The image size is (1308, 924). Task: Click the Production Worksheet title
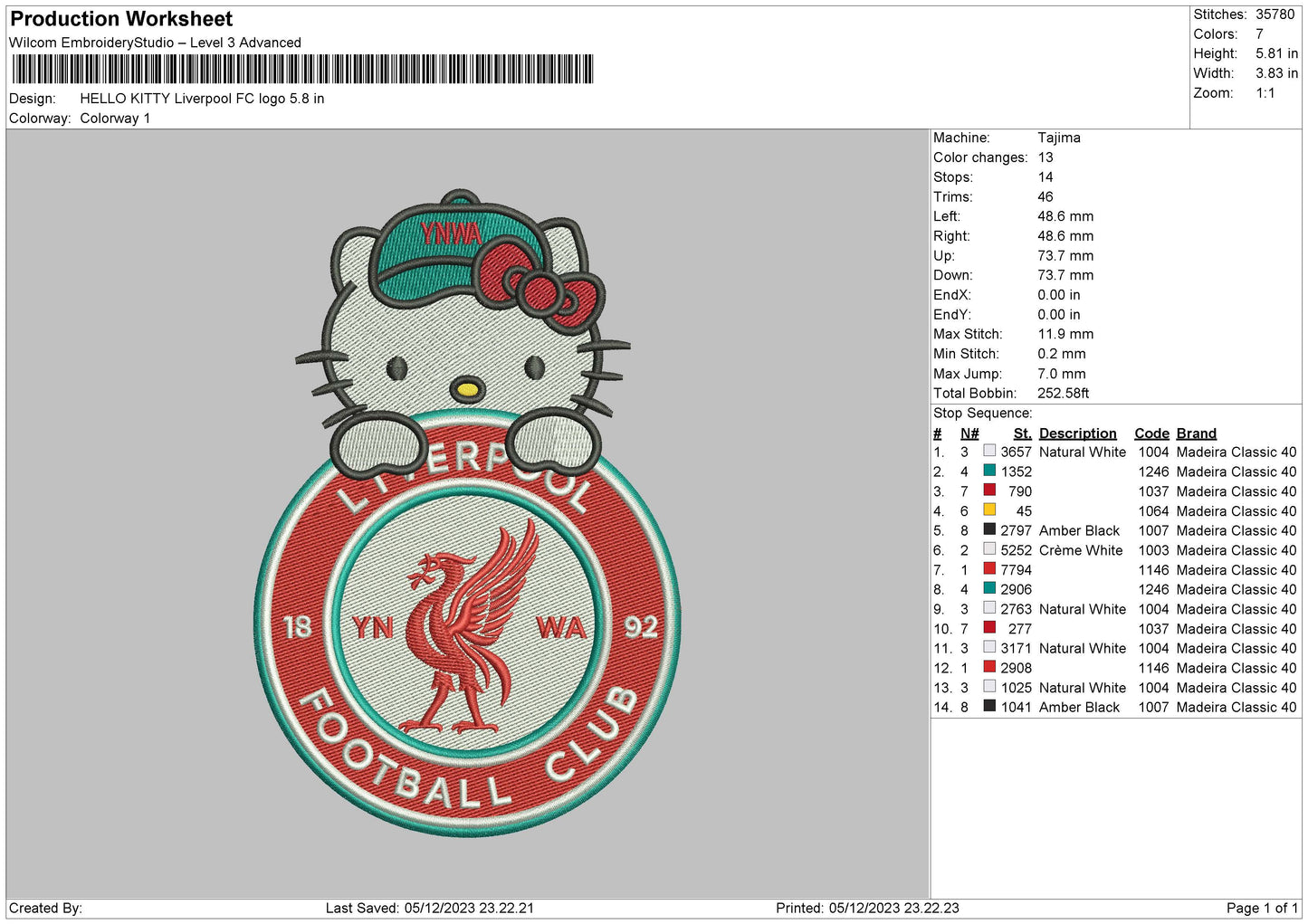pos(120,18)
